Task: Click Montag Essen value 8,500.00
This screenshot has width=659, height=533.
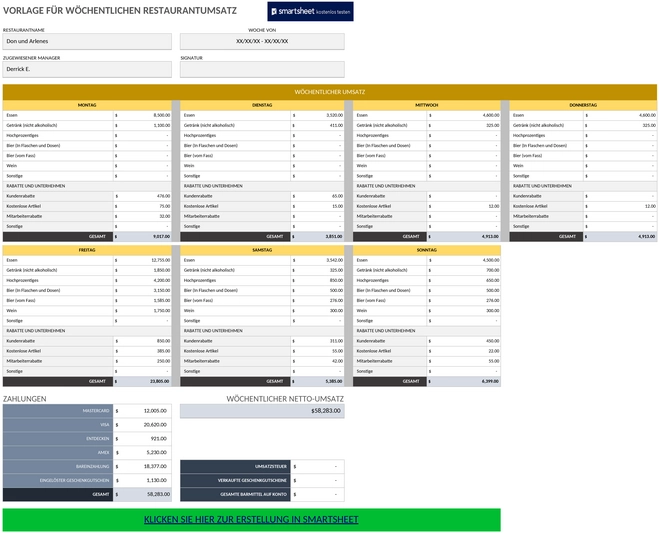Action: click(142, 115)
